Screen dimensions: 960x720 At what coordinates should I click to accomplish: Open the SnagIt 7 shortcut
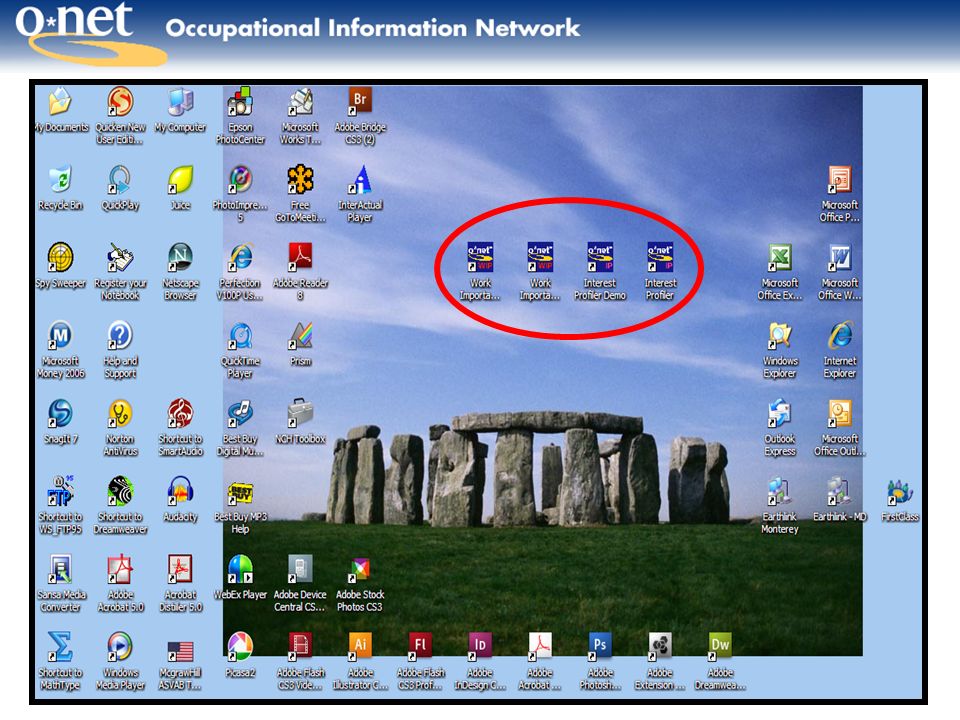[60, 413]
